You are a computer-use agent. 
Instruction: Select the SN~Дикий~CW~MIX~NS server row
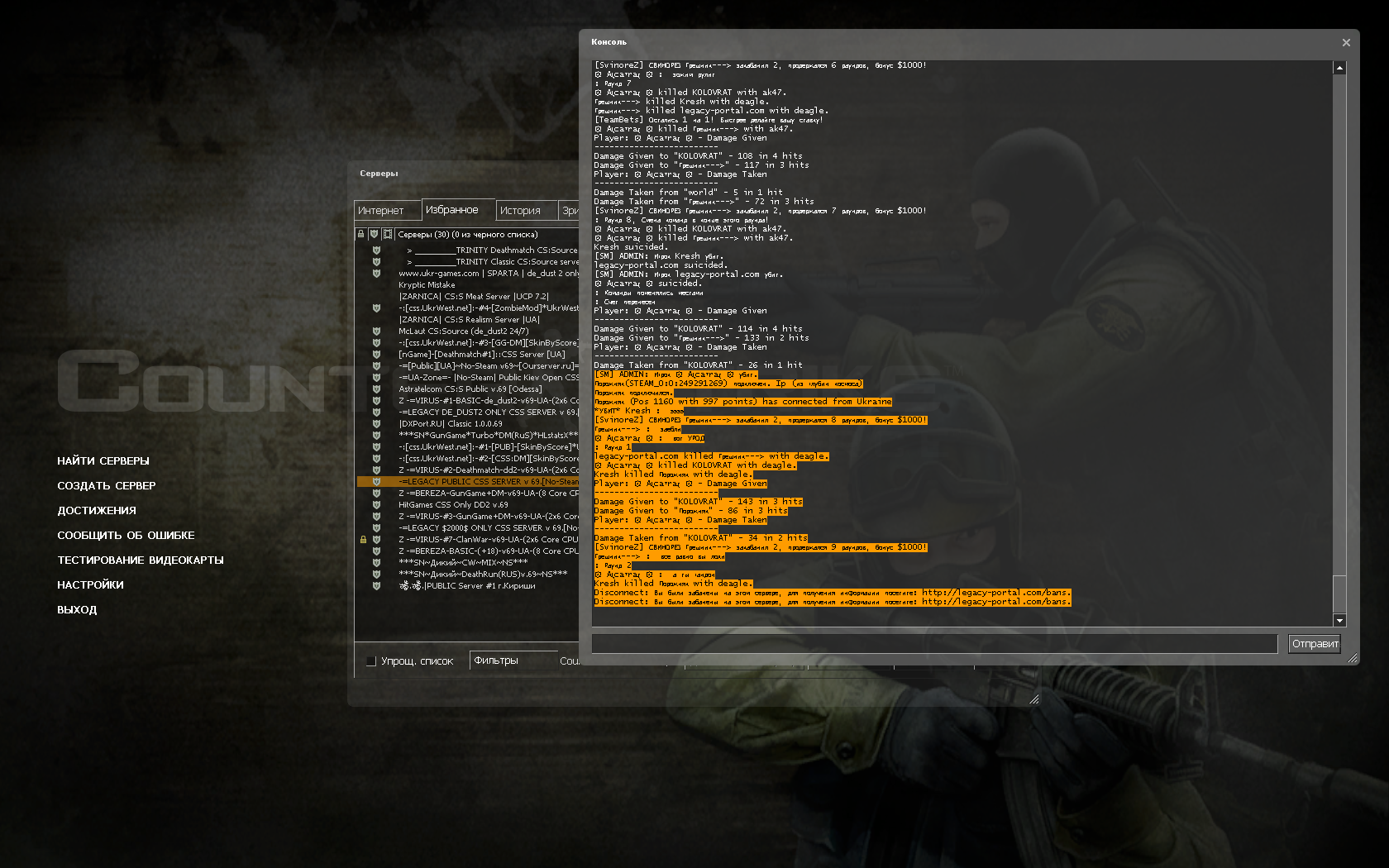pyautogui.click(x=468, y=563)
